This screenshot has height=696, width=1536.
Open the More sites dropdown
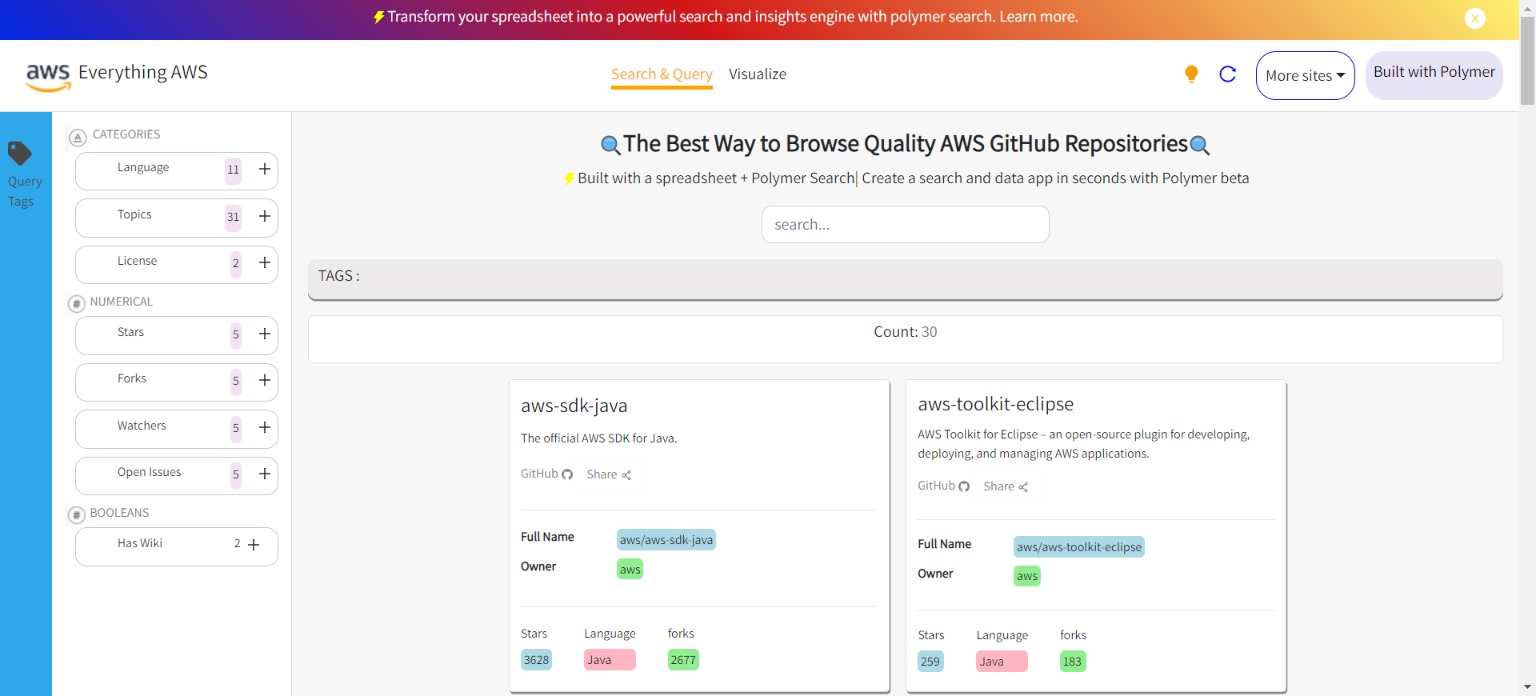[1304, 76]
